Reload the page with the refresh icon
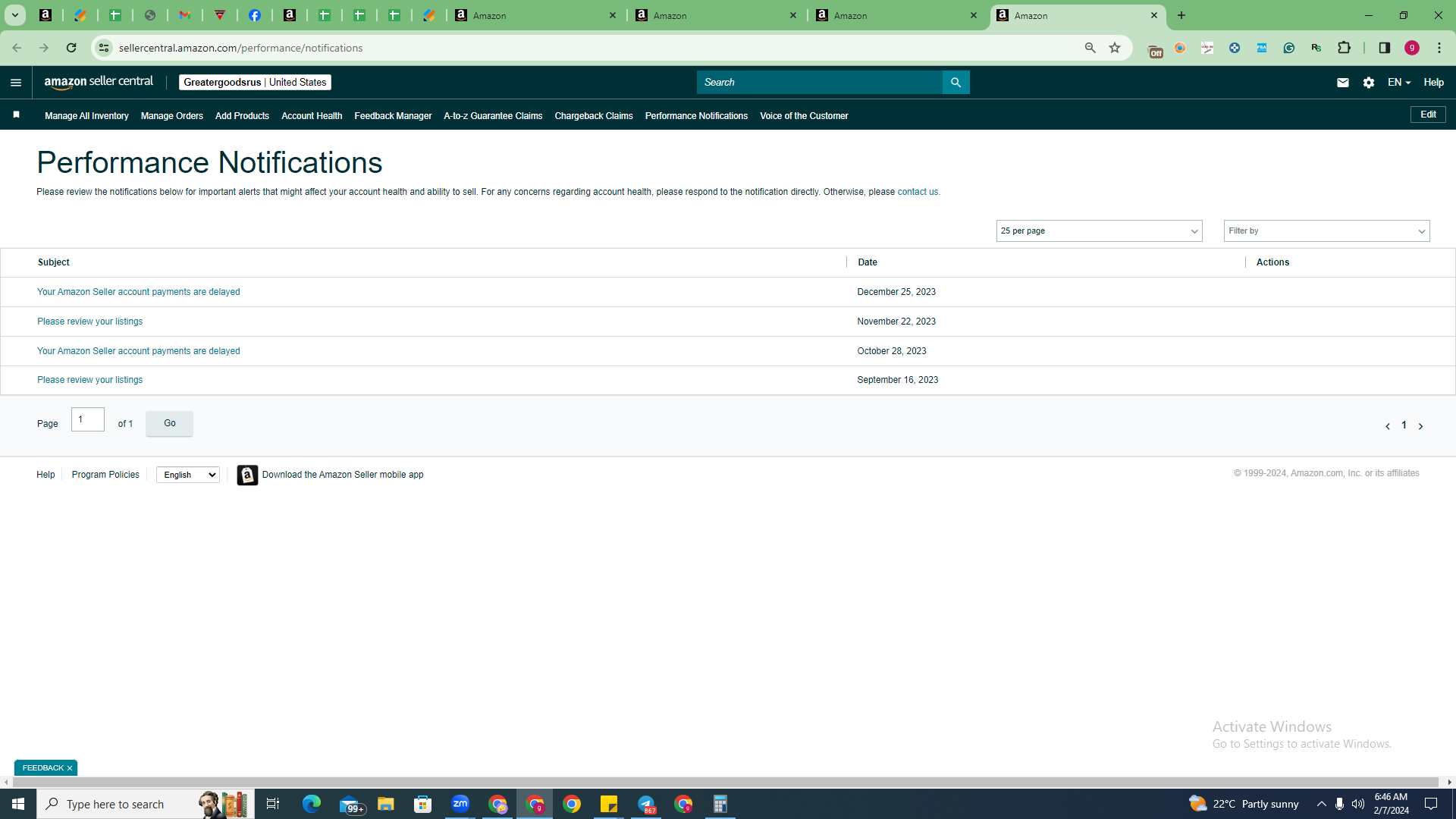 pos(71,48)
